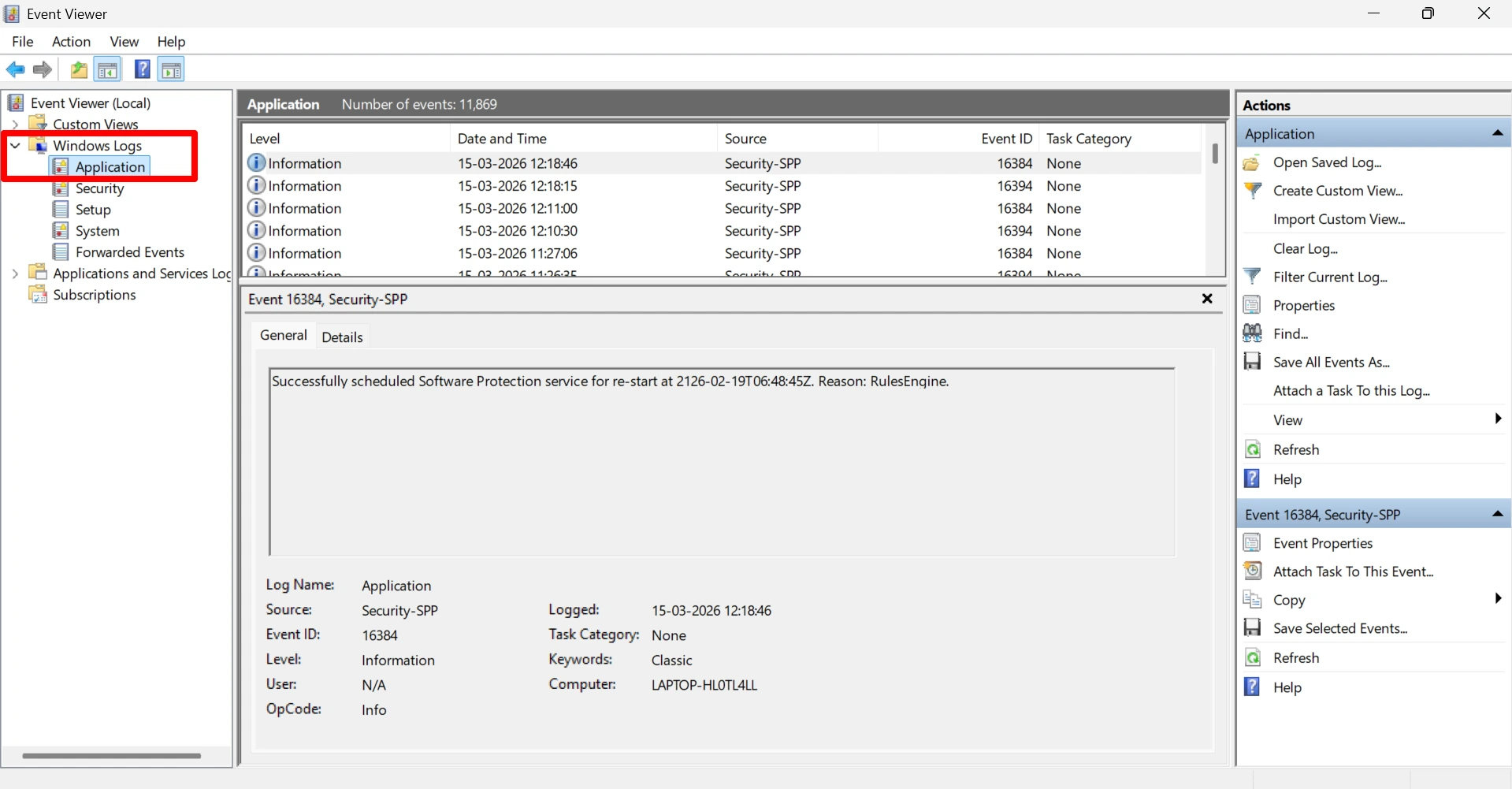This screenshot has width=1512, height=789.
Task: Click the Attach Task To This Event icon
Action: 1253,571
